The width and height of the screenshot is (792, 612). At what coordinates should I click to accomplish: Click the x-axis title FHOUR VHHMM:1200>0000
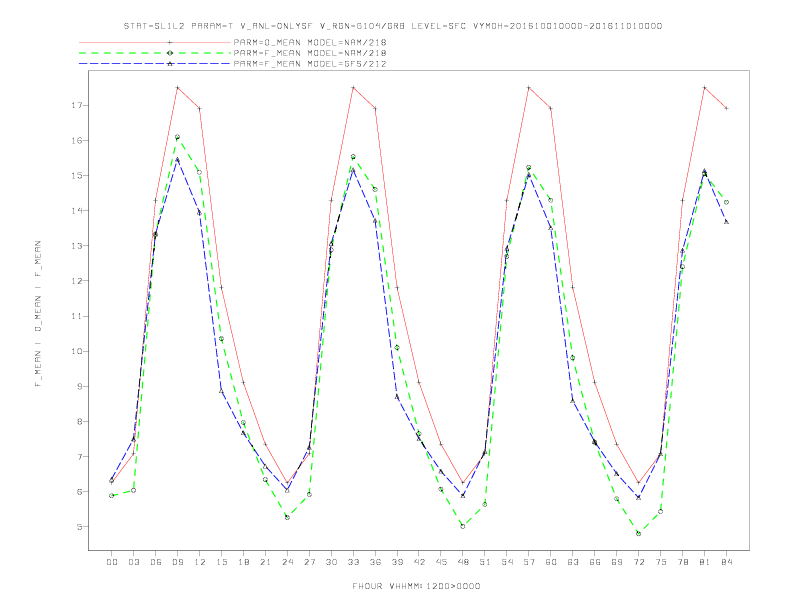tap(416, 586)
